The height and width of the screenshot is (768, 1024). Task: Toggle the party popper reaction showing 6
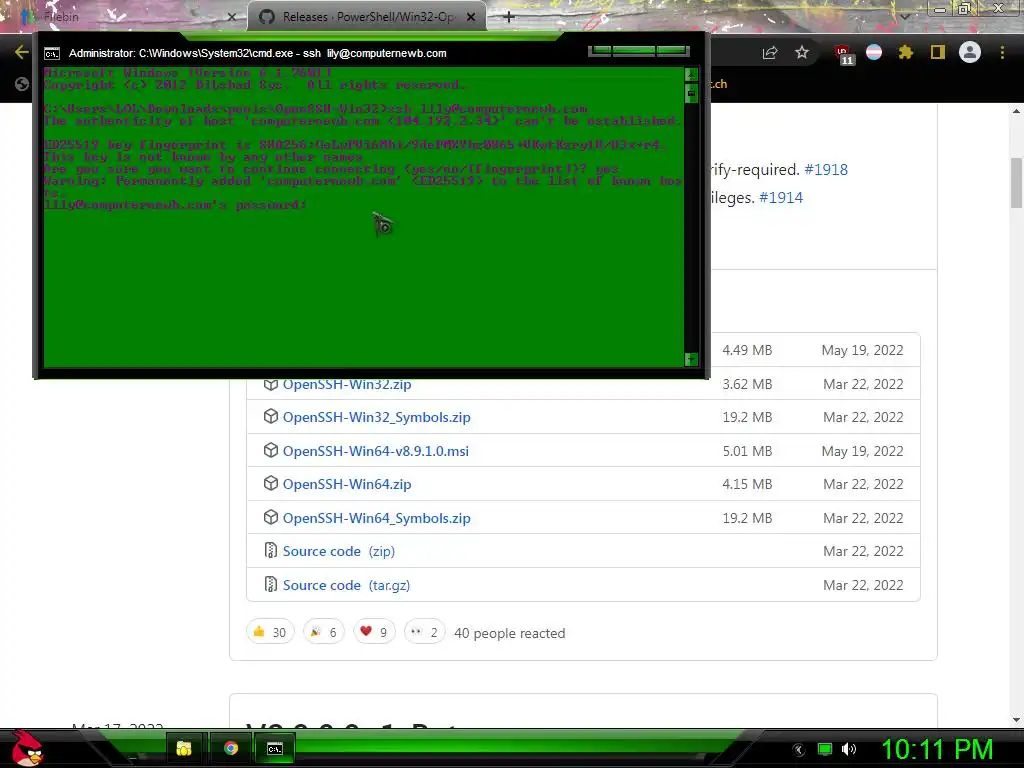(323, 632)
